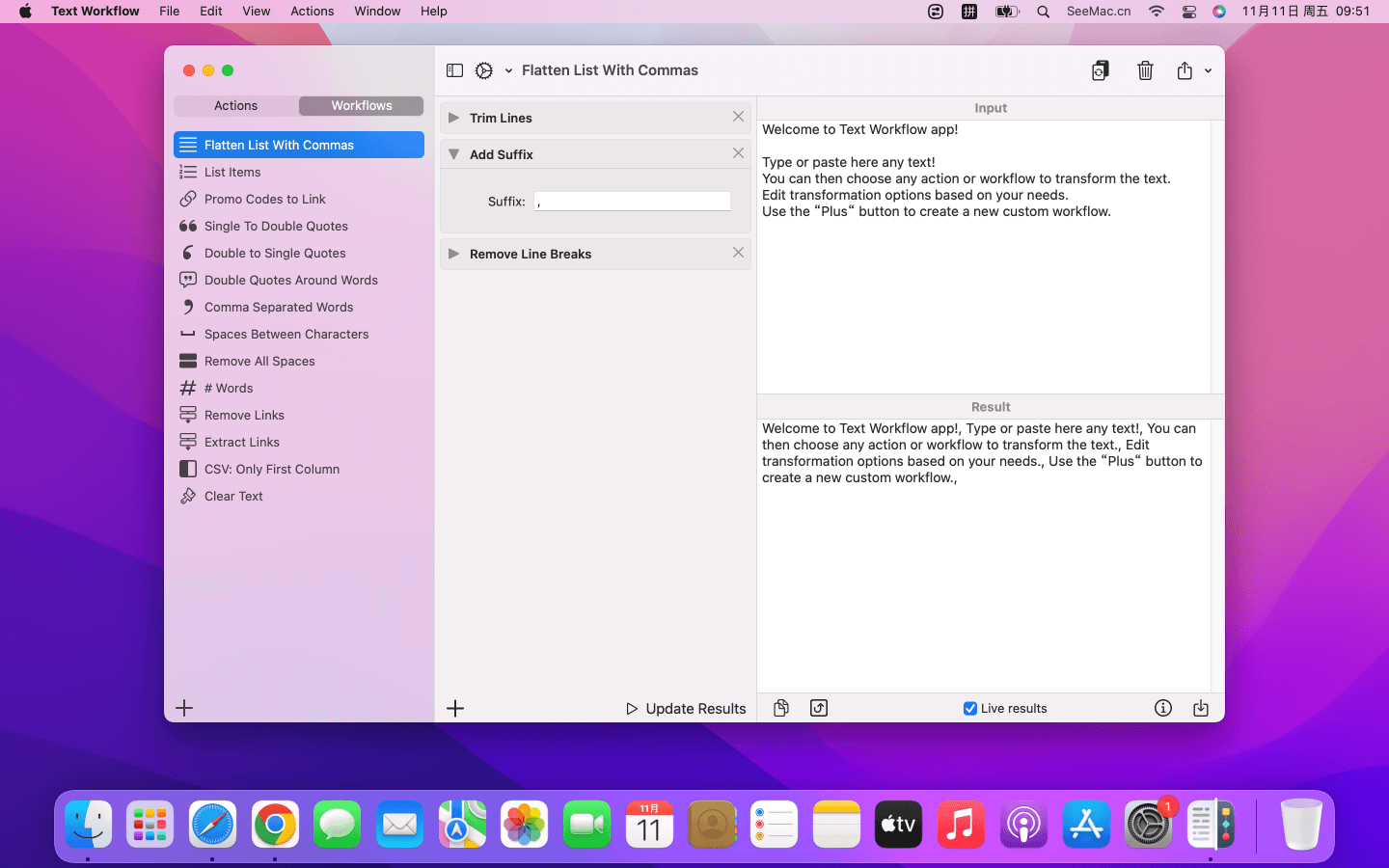This screenshot has width=1389, height=868.
Task: Open the Text Workflow app menu
Action: [95, 12]
